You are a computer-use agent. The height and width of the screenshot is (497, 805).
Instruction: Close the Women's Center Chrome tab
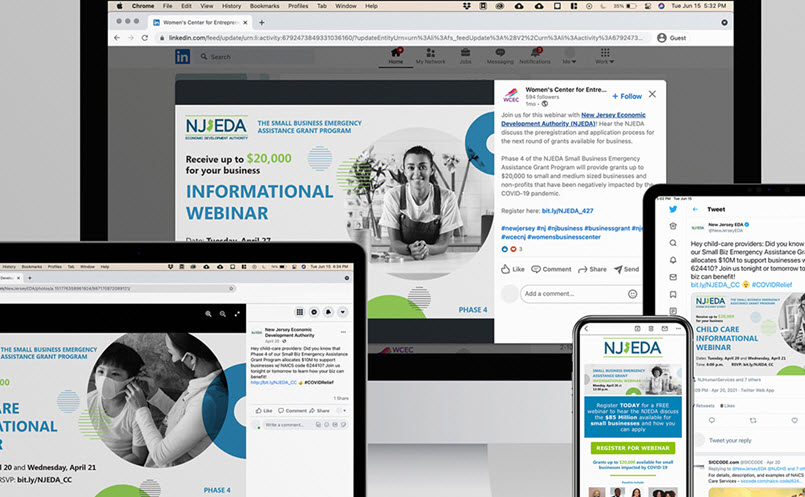[245, 23]
